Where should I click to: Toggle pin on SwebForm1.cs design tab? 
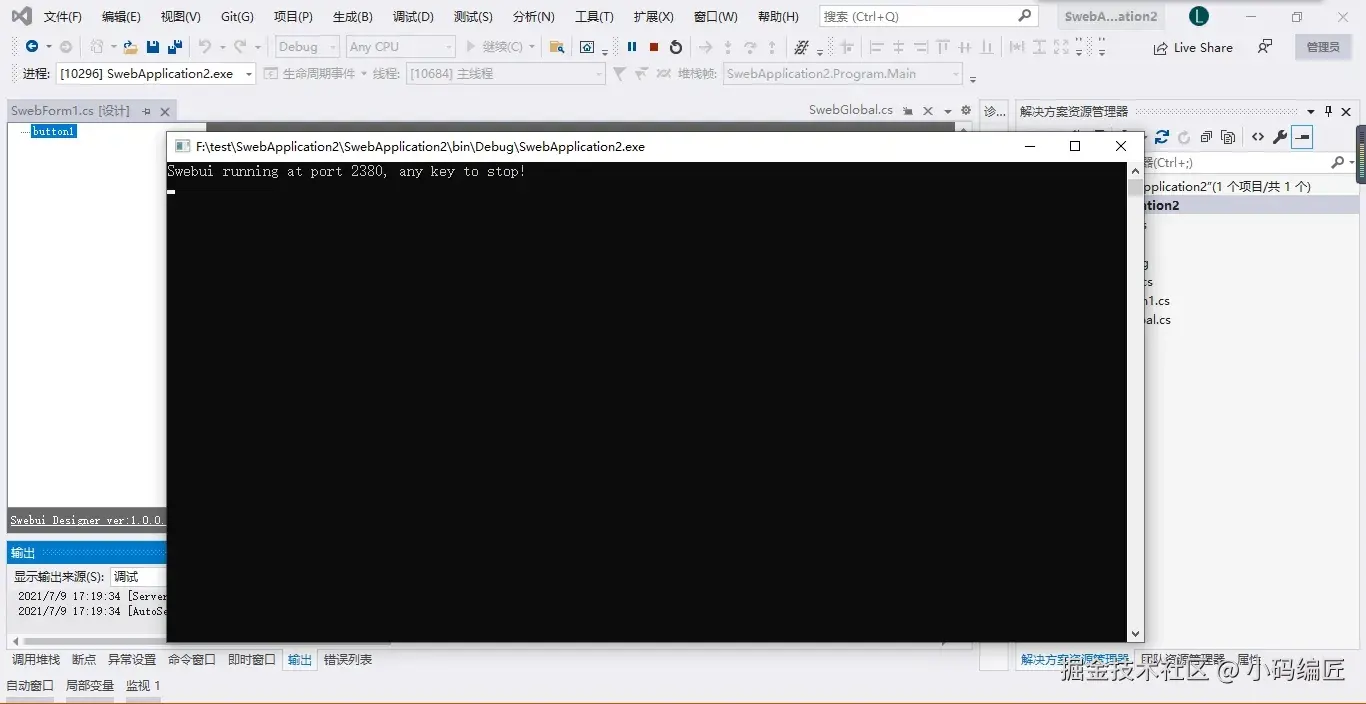coord(147,112)
